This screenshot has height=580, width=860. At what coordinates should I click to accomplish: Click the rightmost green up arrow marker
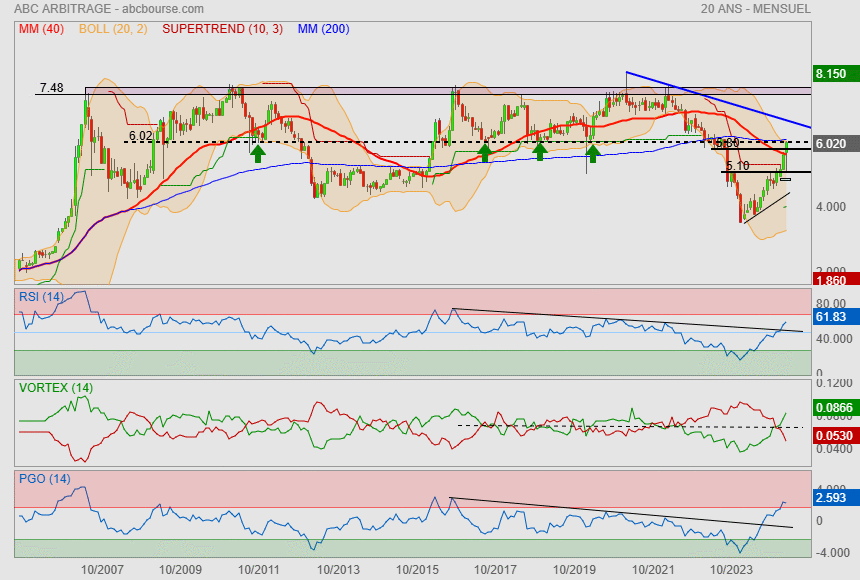point(593,152)
